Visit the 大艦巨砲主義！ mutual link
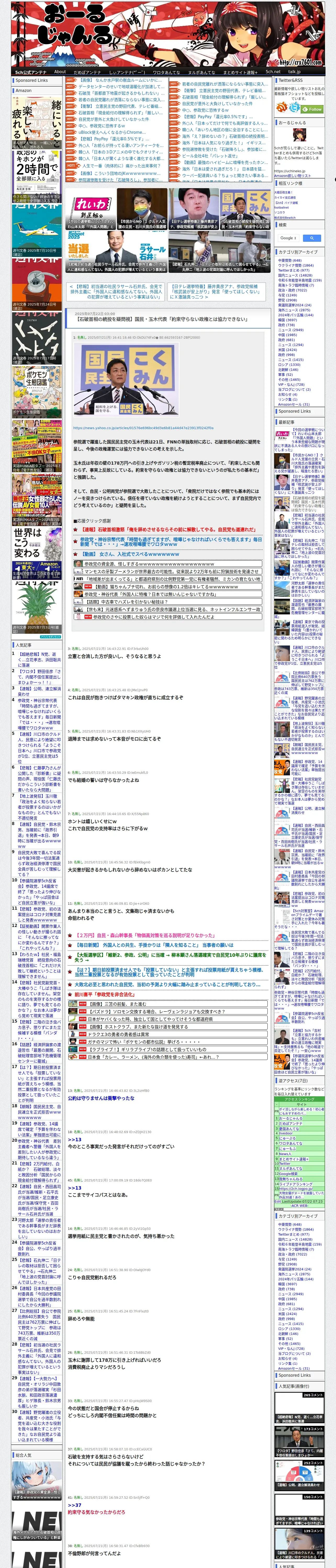The width and height of the screenshot is (336, 1568). coord(284,192)
